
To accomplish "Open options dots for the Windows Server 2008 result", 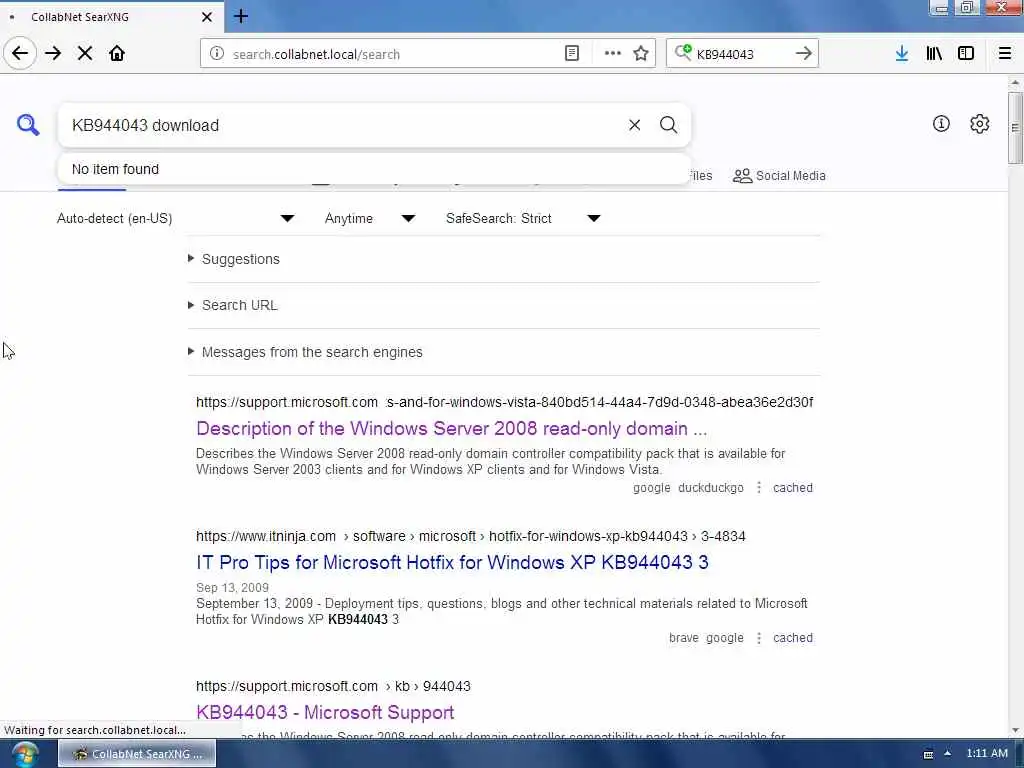I will click(x=759, y=488).
